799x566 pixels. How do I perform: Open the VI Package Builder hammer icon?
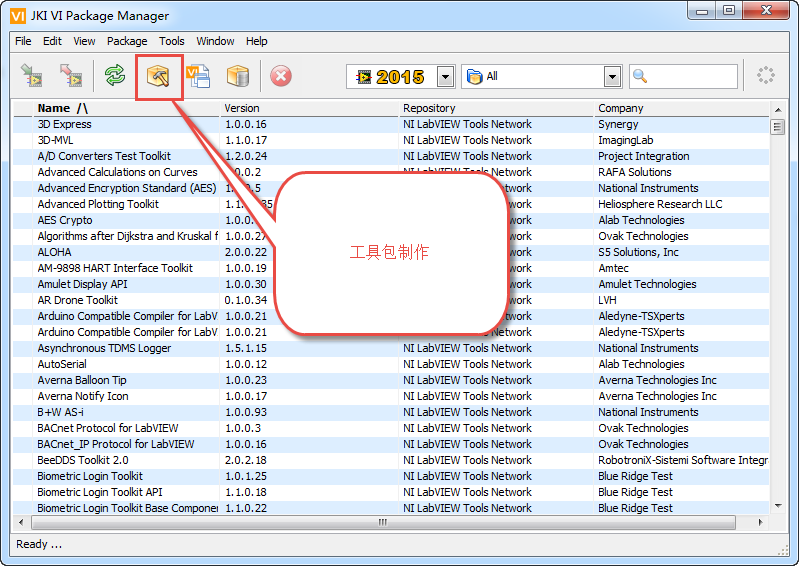click(158, 76)
